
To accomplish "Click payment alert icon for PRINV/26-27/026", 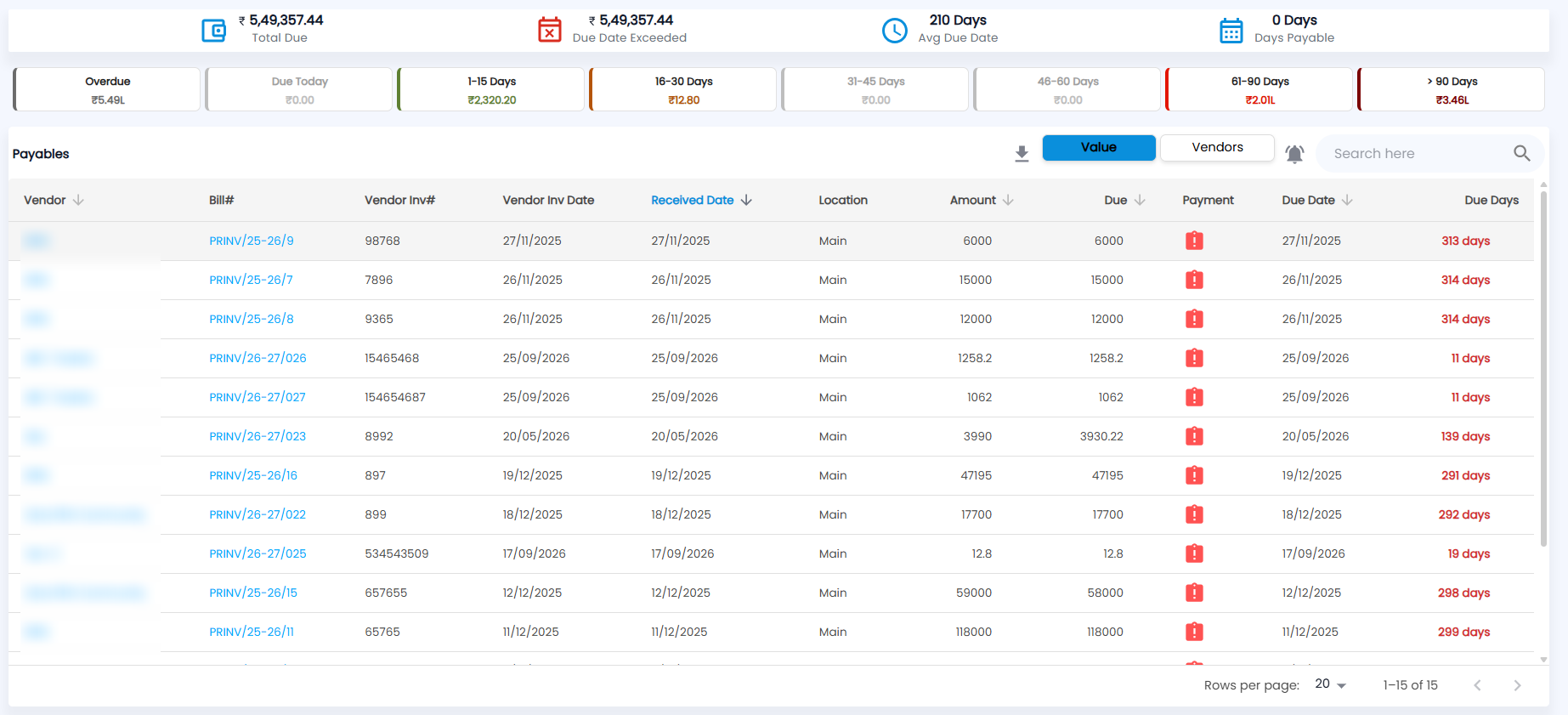I will (x=1194, y=358).
